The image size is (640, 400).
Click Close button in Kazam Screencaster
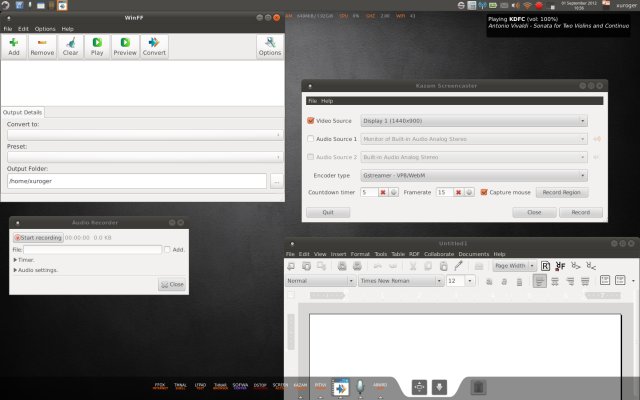534,212
